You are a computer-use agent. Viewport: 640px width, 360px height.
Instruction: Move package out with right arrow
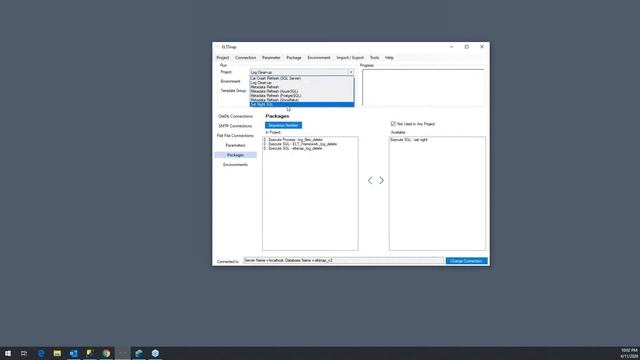[382, 180]
